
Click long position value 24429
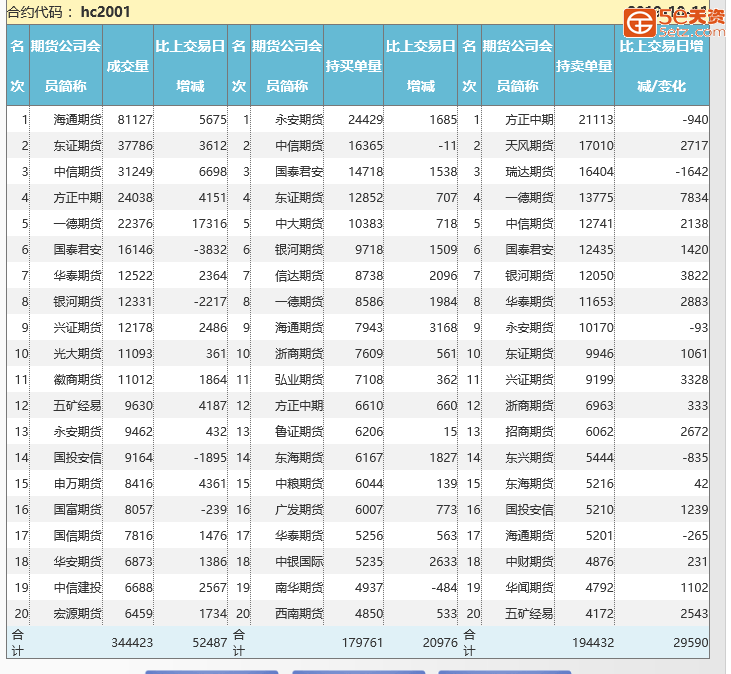[x=365, y=120]
